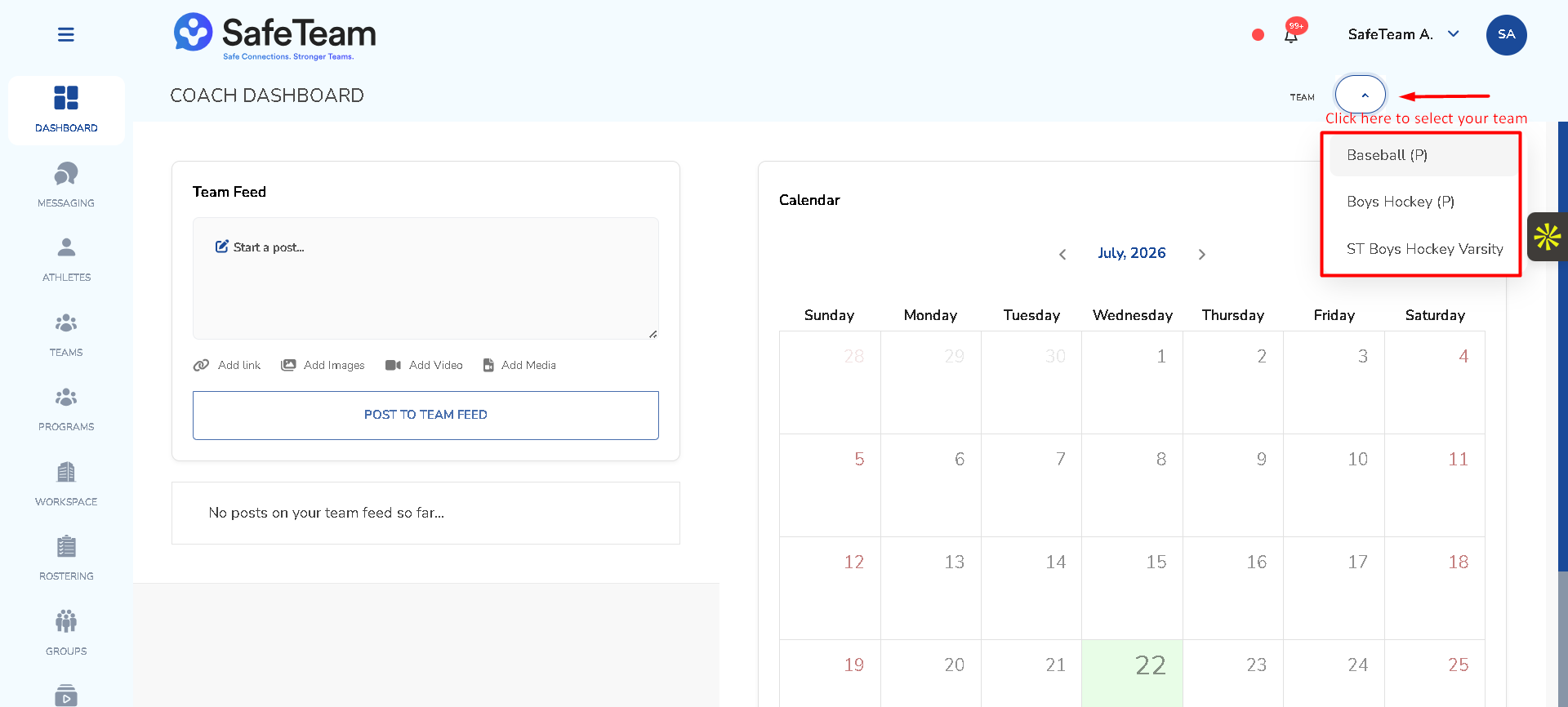Viewport: 1568px width, 707px height.
Task: Click the video library icon below Groups
Action: 66,696
